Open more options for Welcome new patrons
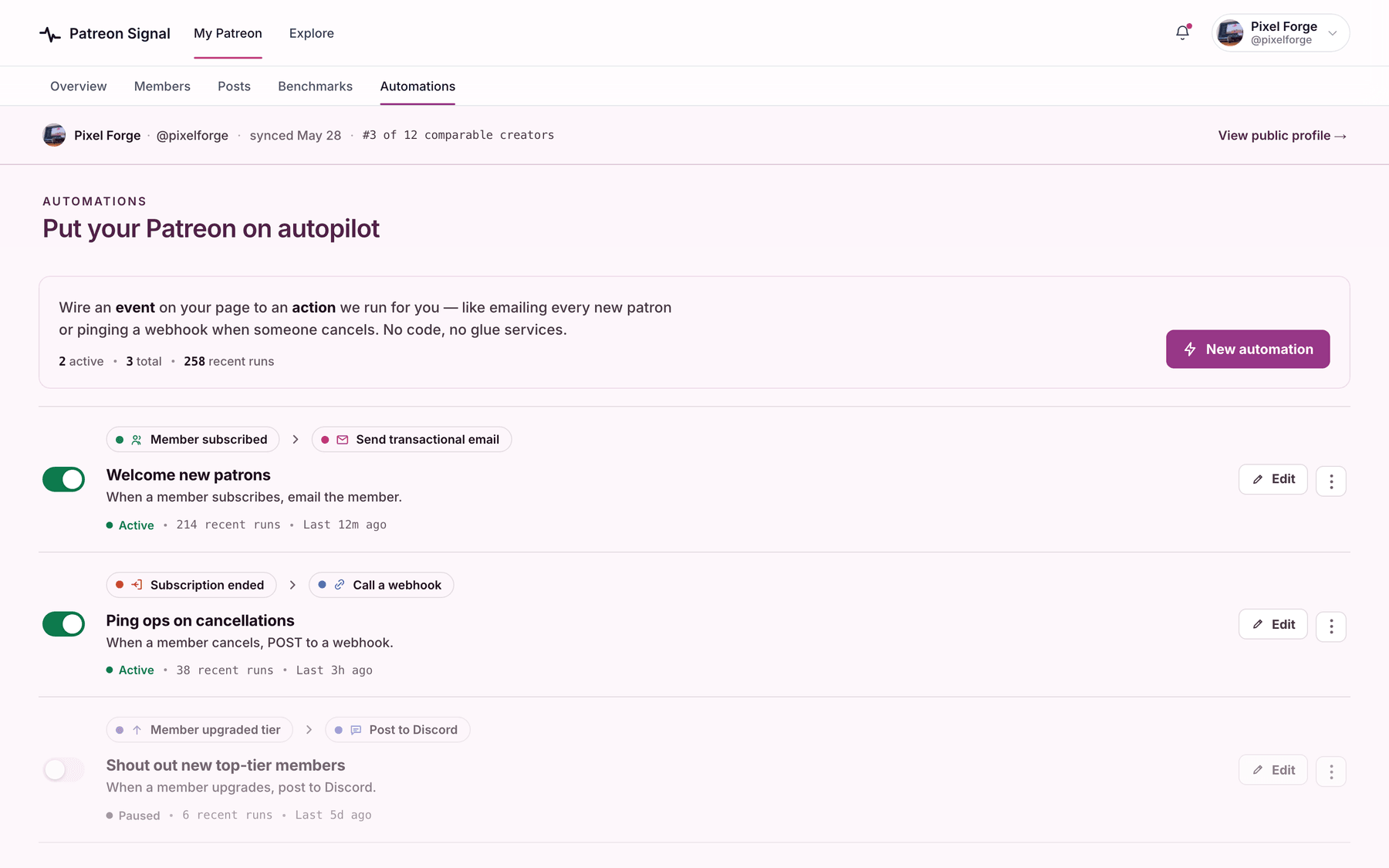The width and height of the screenshot is (1389, 868). (x=1331, y=481)
